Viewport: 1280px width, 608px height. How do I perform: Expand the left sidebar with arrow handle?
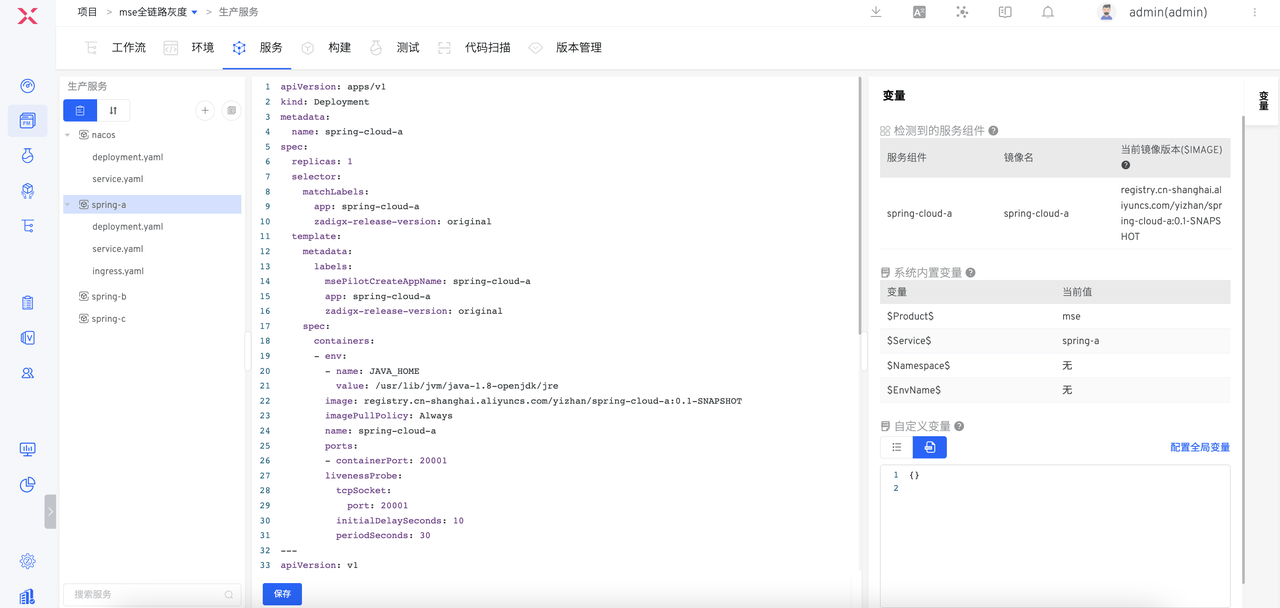tap(50, 511)
